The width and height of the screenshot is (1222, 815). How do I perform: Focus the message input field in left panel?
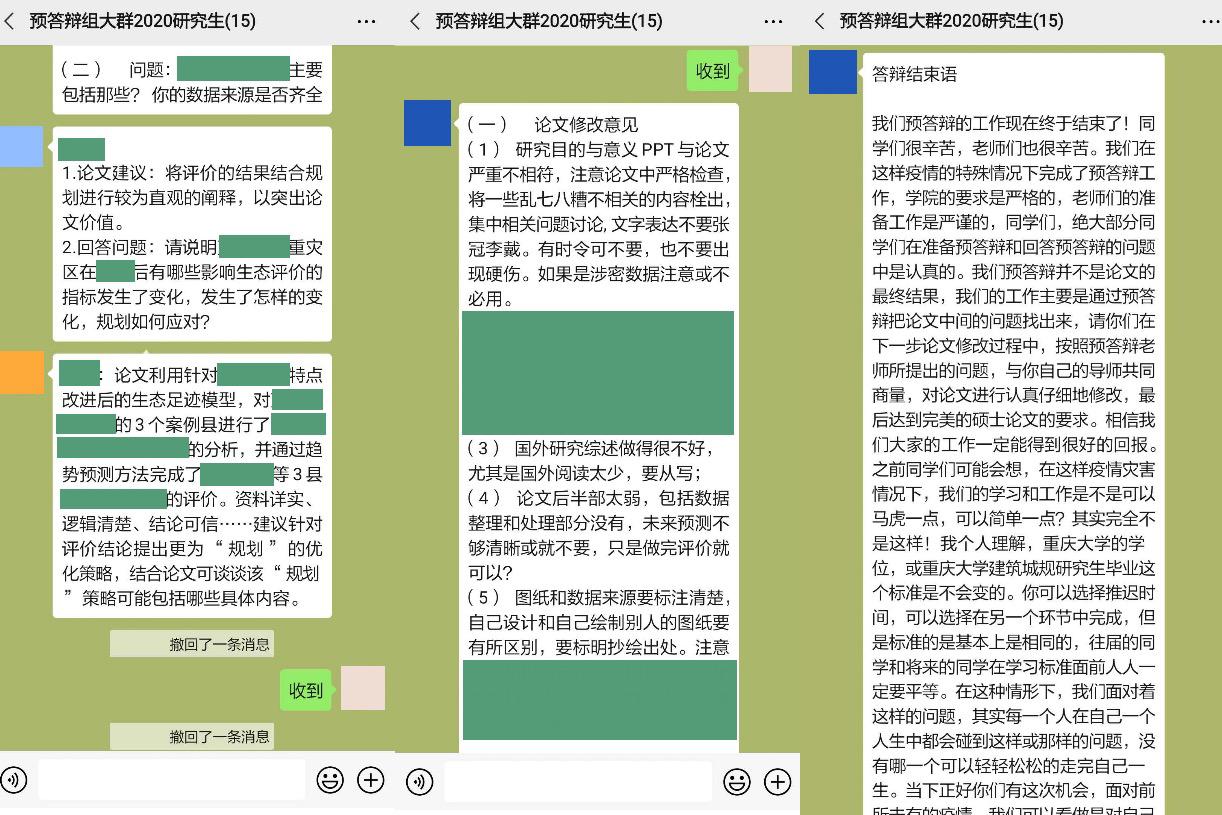172,780
